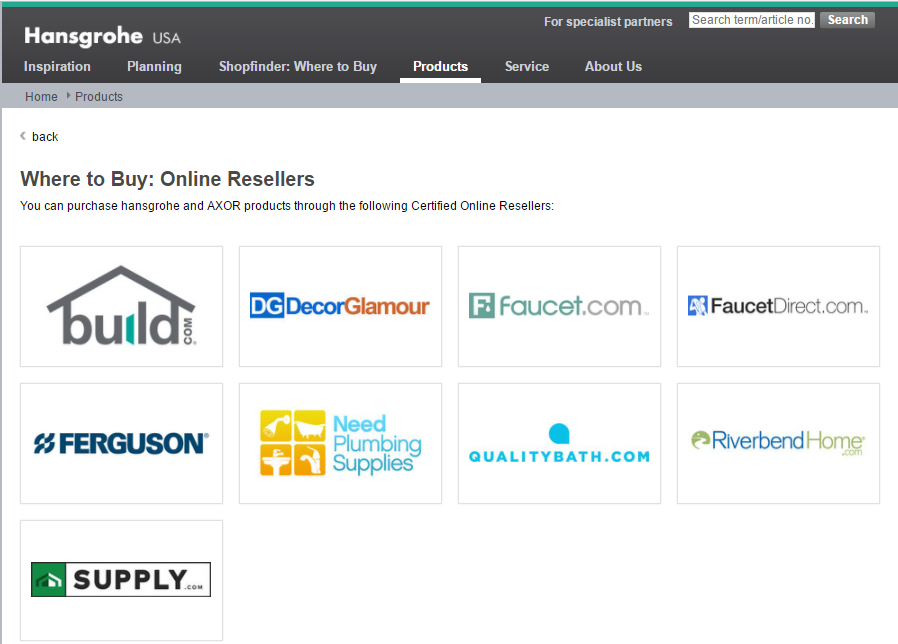
Task: Open the Planning menu
Action: (x=154, y=66)
